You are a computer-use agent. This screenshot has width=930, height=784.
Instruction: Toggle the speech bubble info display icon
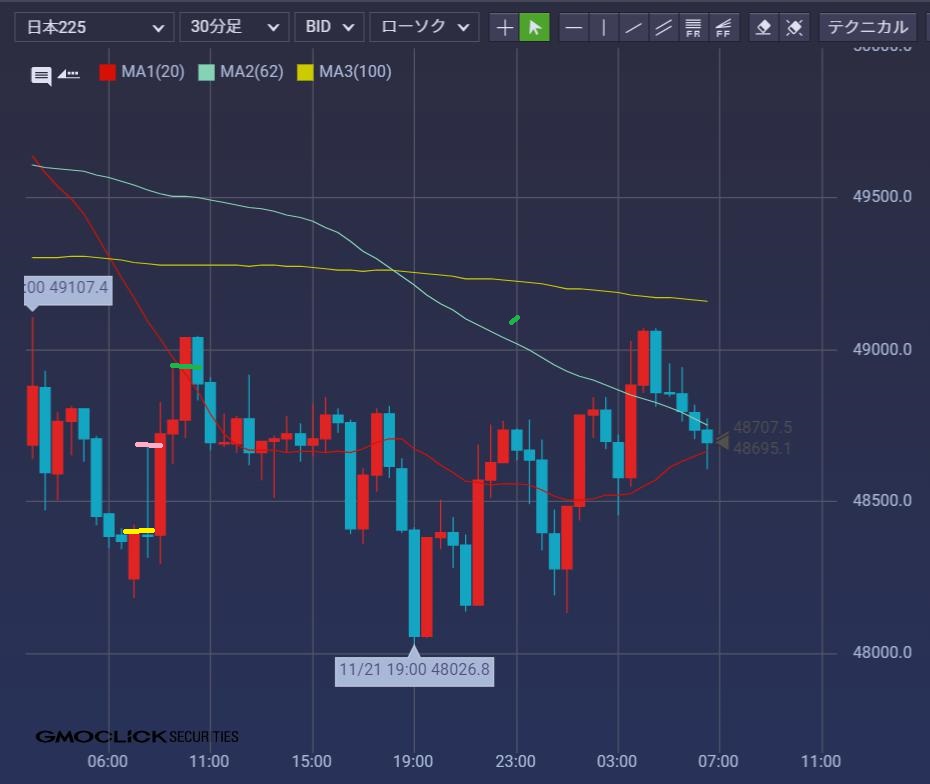41,76
